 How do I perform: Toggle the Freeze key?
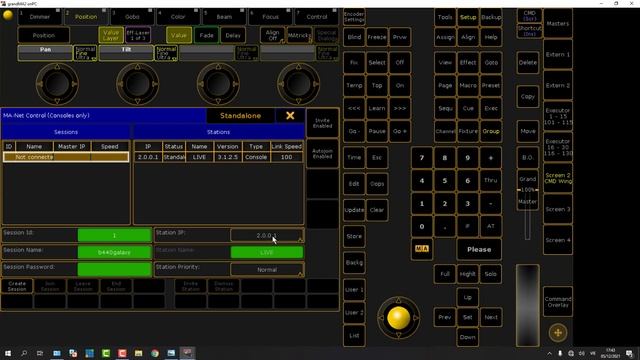coord(377,37)
